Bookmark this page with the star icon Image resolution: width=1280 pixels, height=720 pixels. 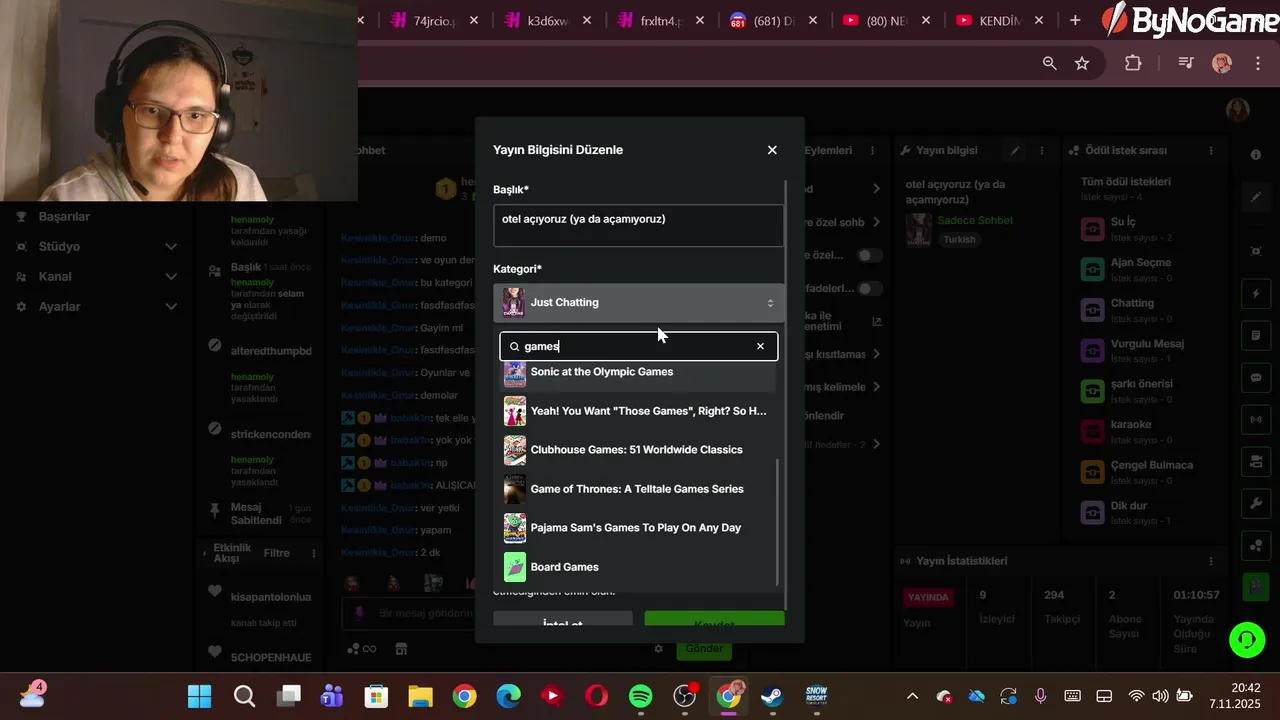(1082, 63)
